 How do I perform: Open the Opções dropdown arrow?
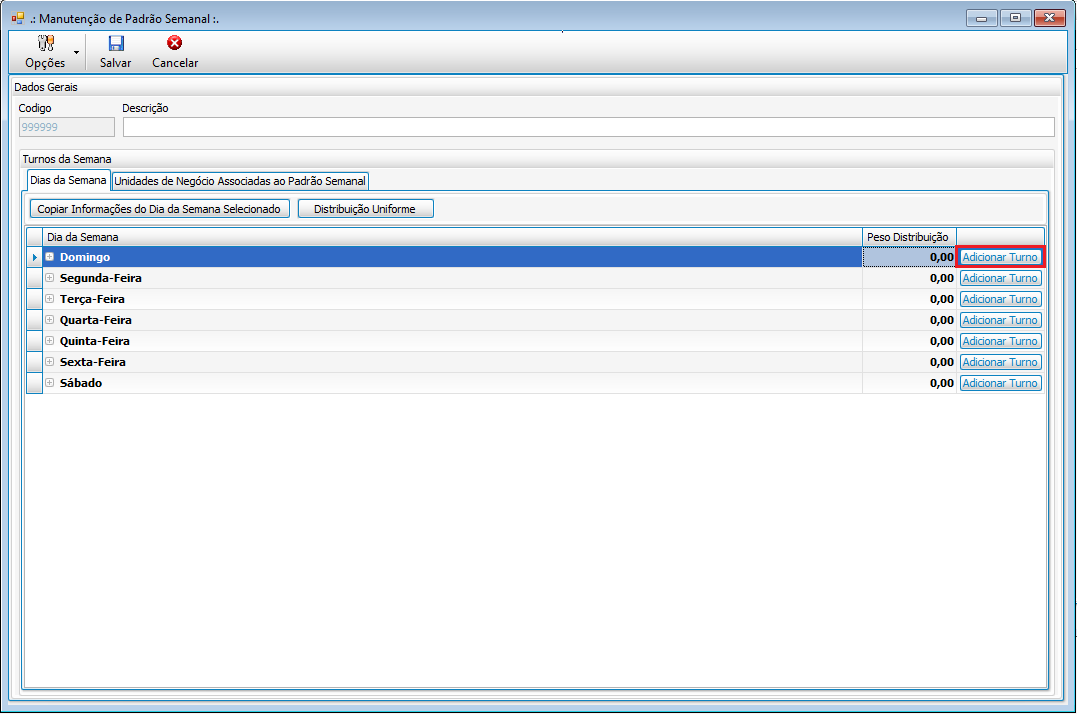point(76,52)
